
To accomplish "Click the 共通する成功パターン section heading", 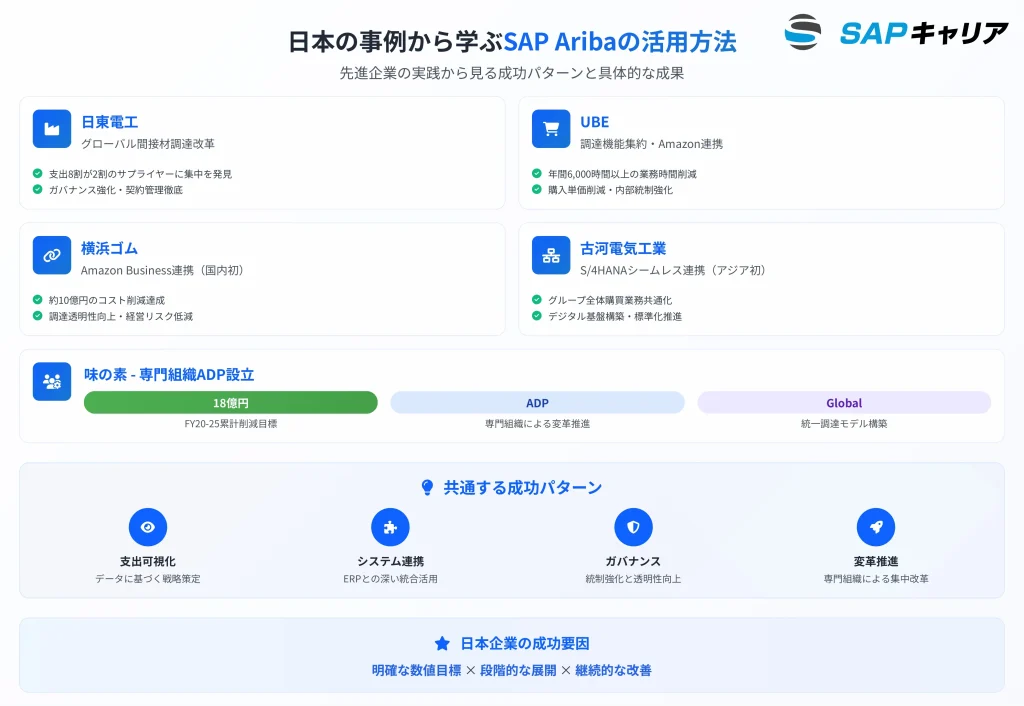I will (x=522, y=488).
